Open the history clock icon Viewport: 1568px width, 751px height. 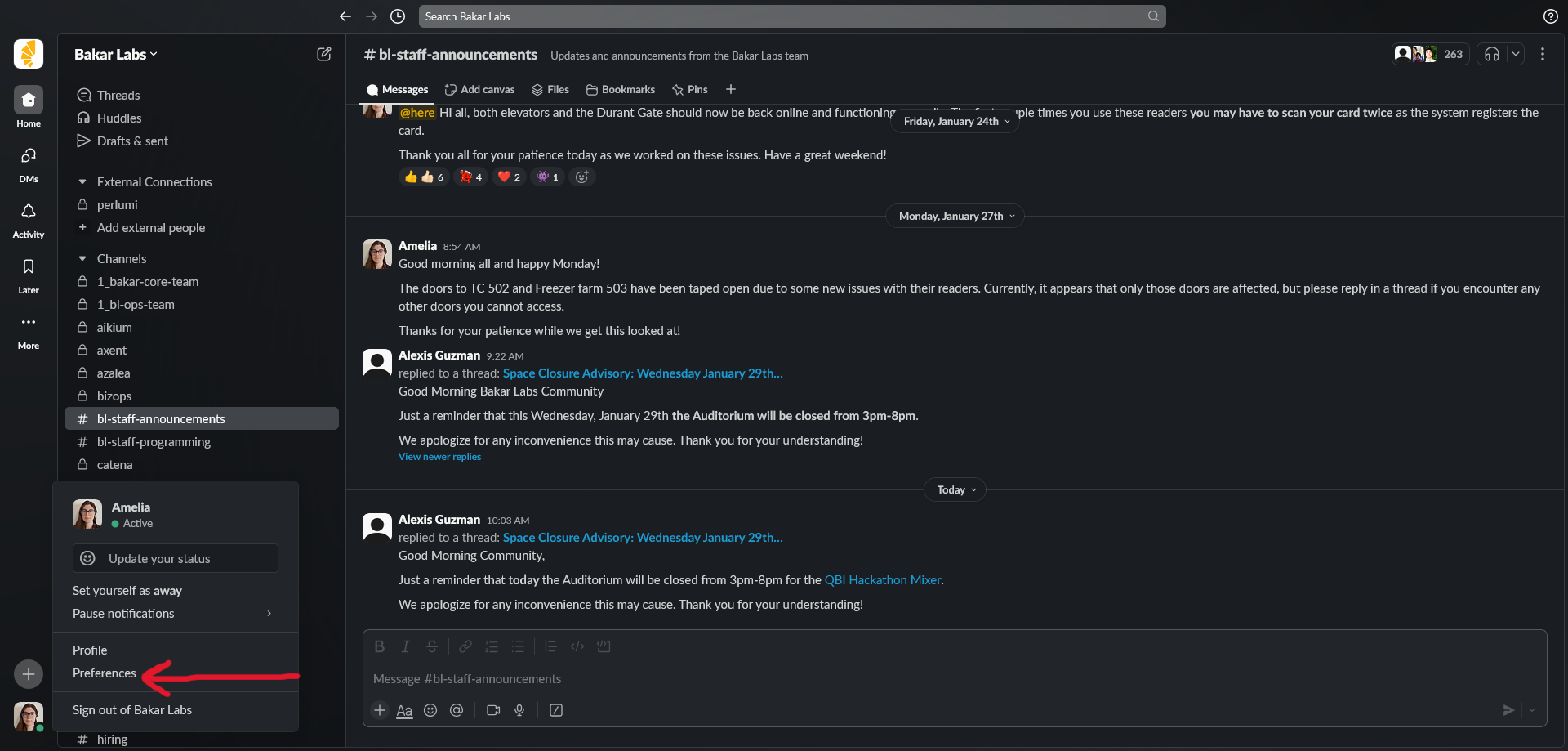tap(398, 16)
